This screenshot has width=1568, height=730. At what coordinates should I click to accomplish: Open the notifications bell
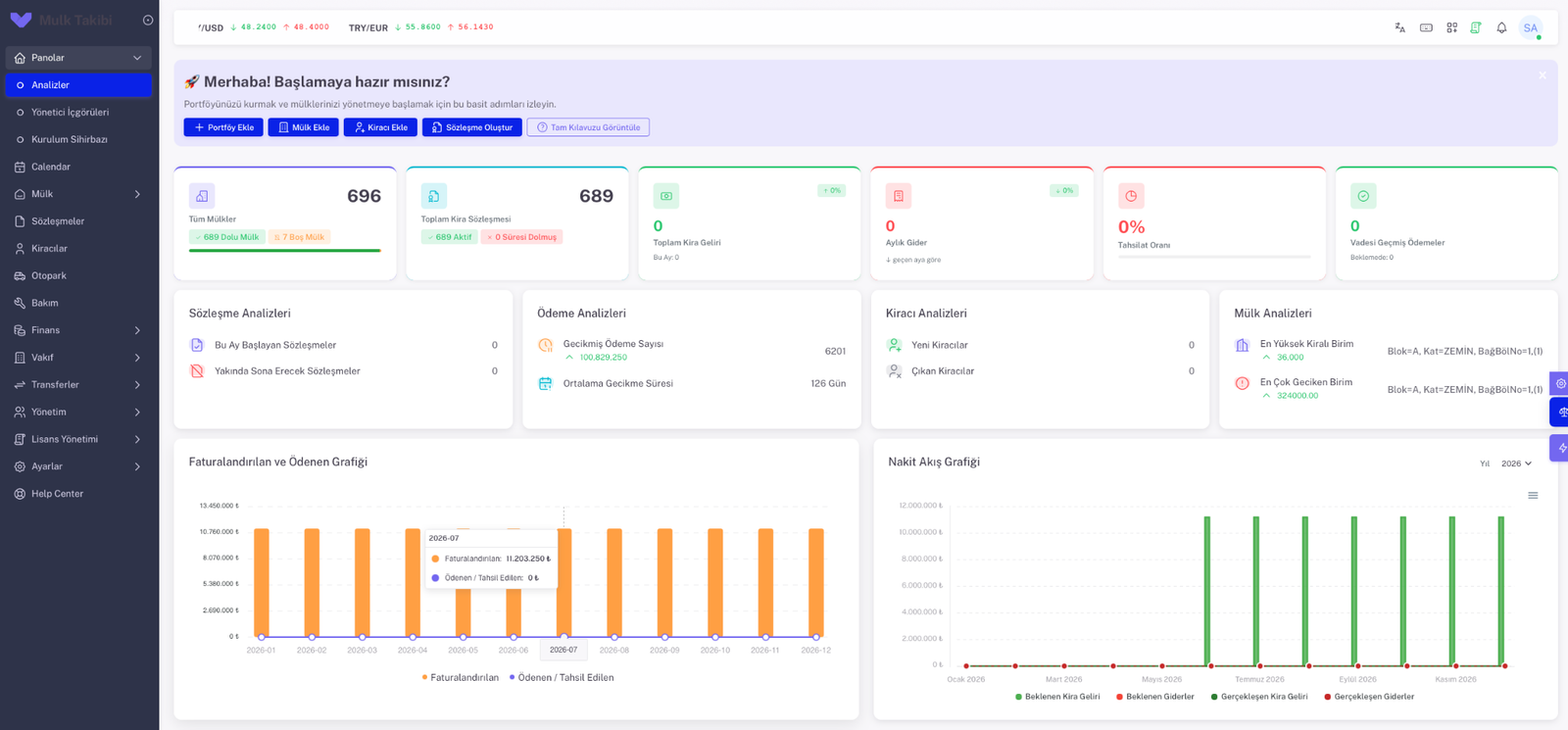click(1501, 27)
